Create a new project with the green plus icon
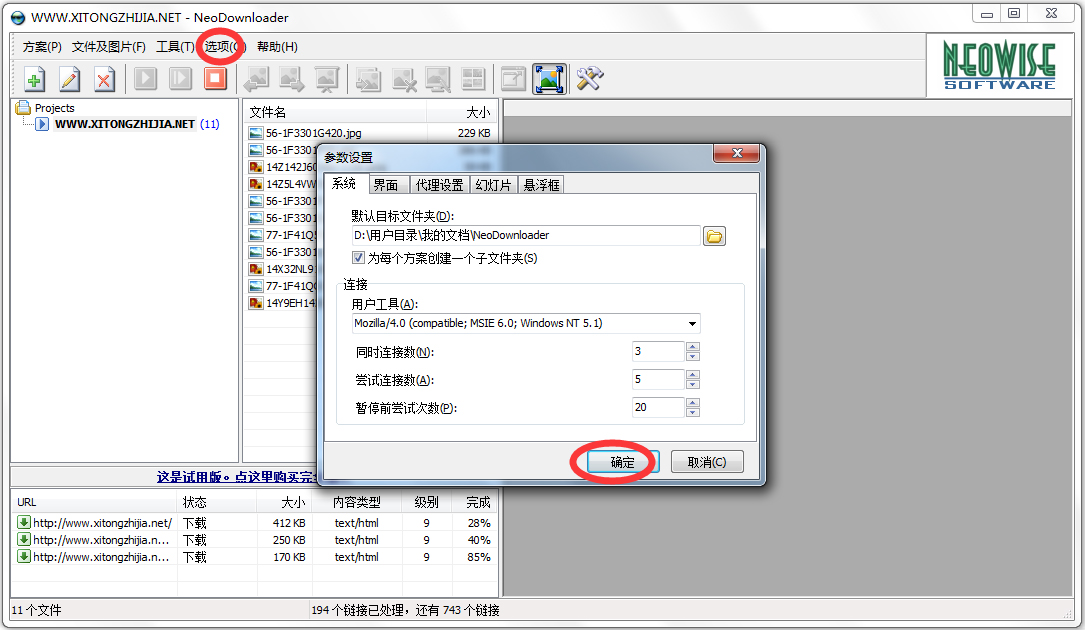Image resolution: width=1085 pixels, height=630 pixels. point(33,79)
